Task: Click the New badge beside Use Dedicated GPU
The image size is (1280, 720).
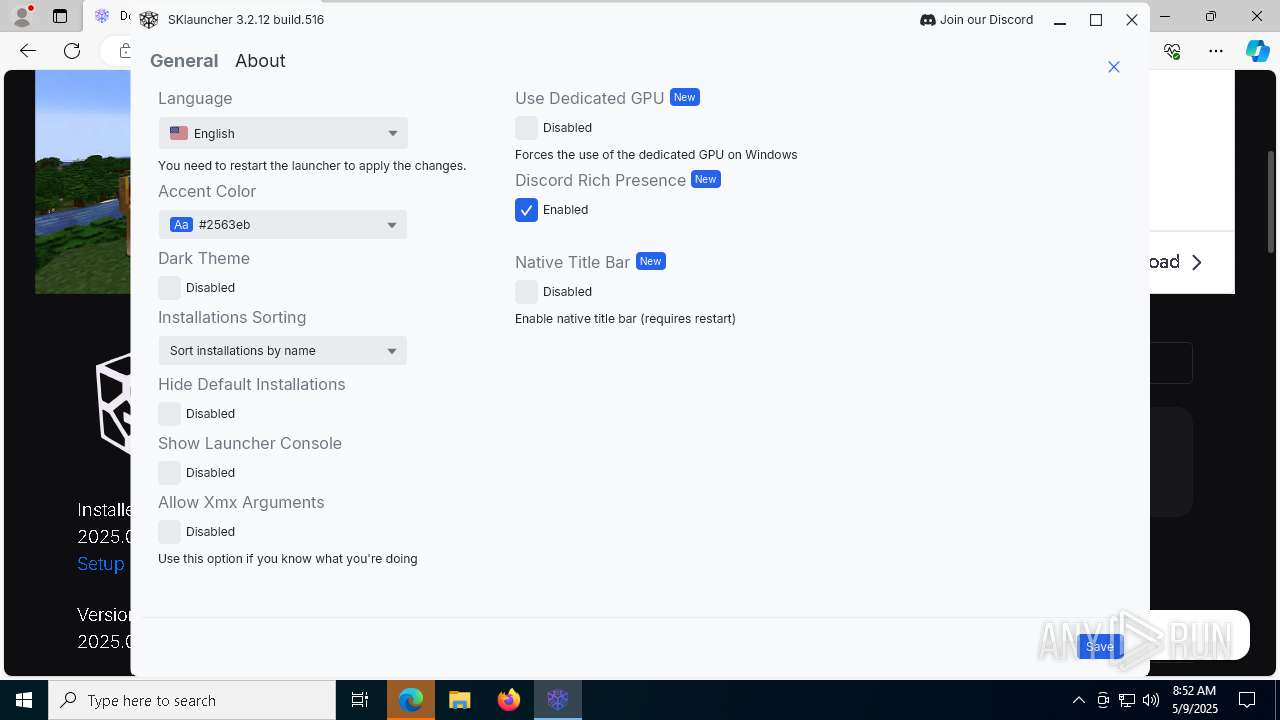Action: pos(685,97)
